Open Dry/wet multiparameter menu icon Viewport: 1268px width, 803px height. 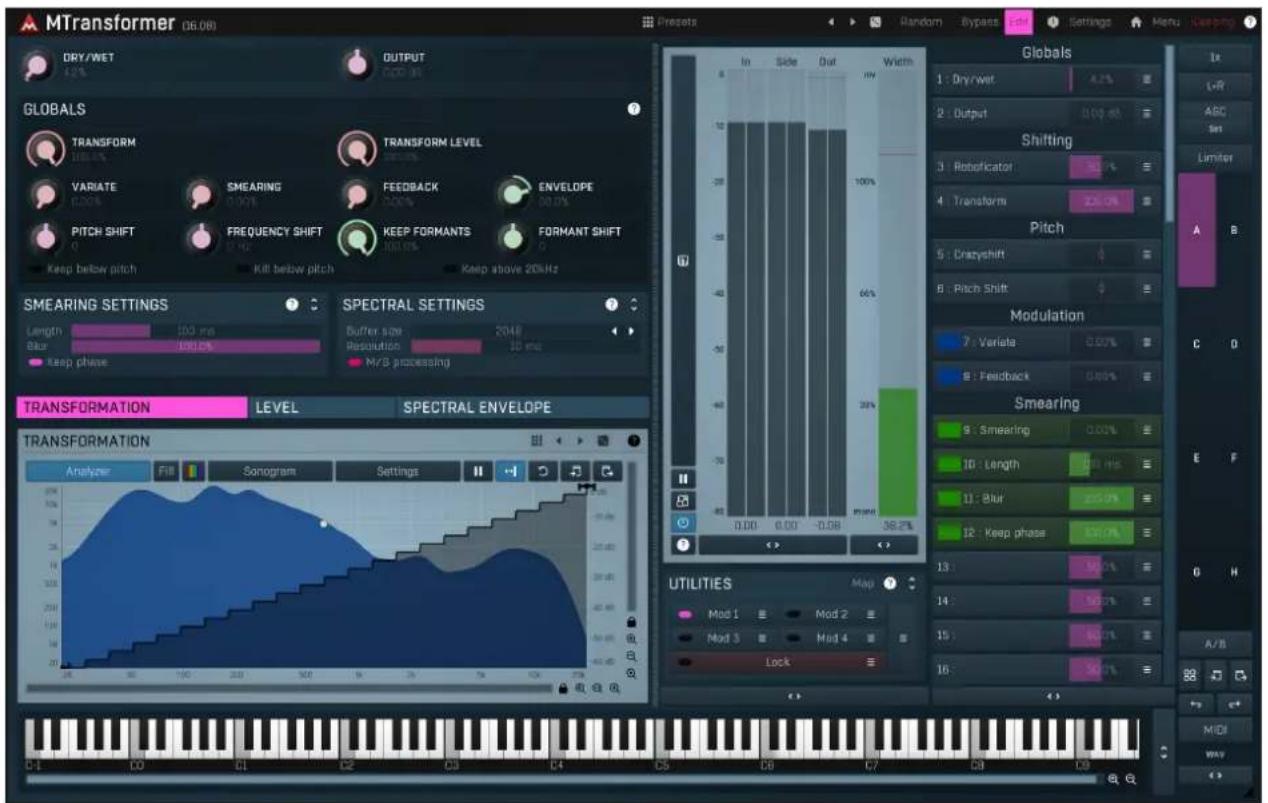1148,78
